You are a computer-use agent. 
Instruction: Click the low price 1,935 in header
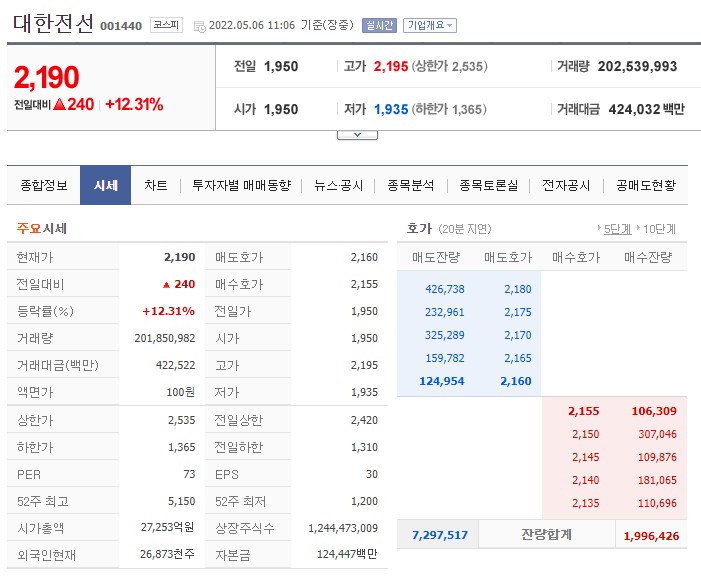point(391,109)
